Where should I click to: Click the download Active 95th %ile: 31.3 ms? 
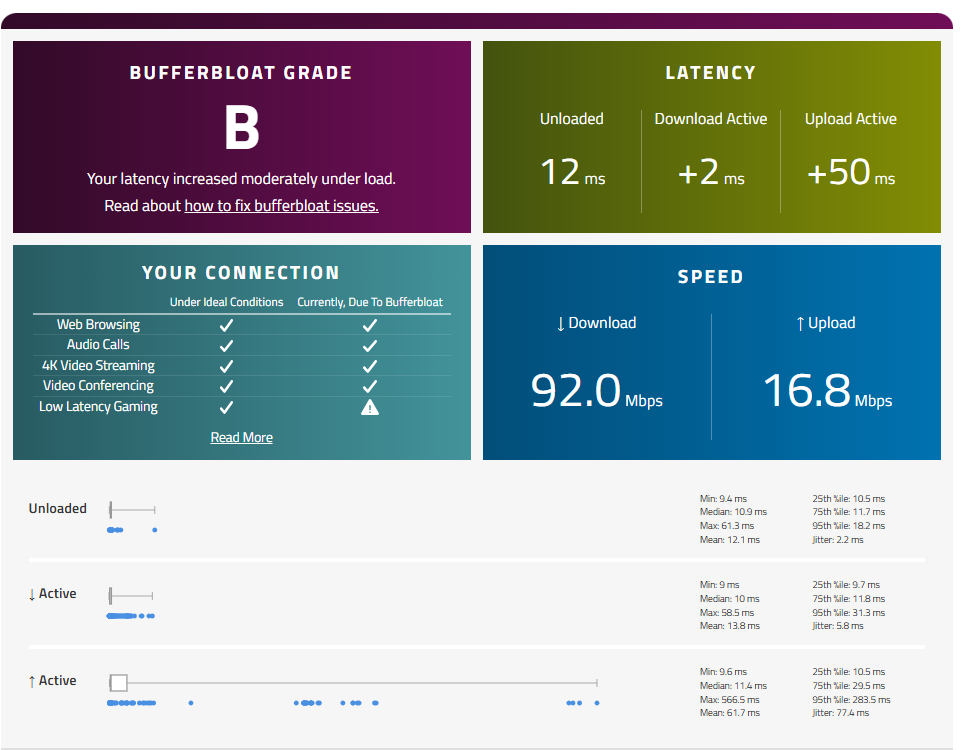tap(849, 613)
